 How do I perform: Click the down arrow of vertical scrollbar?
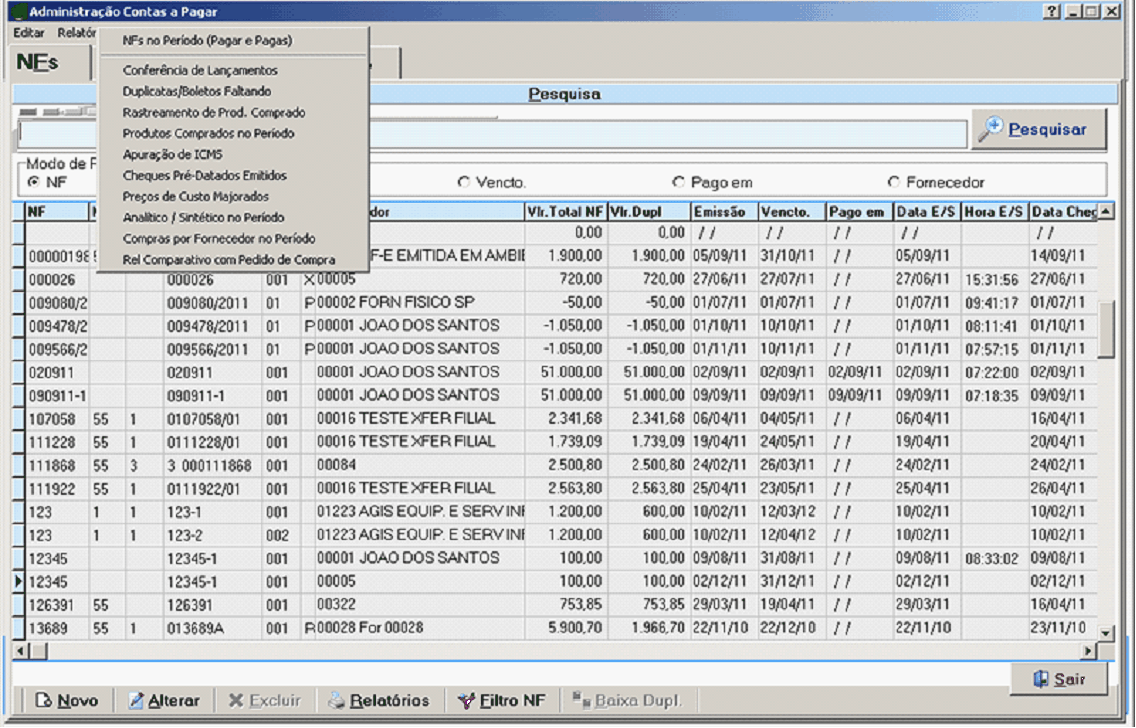(1105, 633)
